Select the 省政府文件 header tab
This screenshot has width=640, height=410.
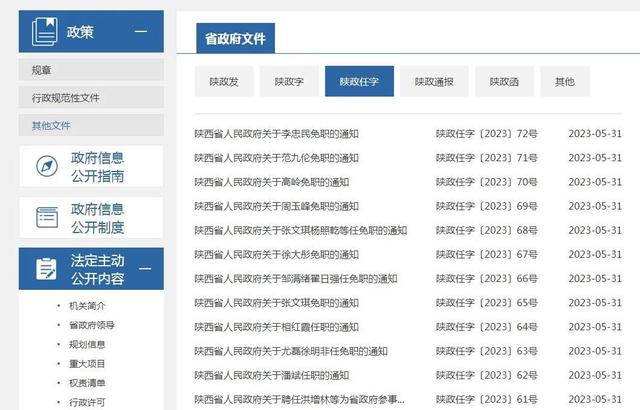coord(236,39)
